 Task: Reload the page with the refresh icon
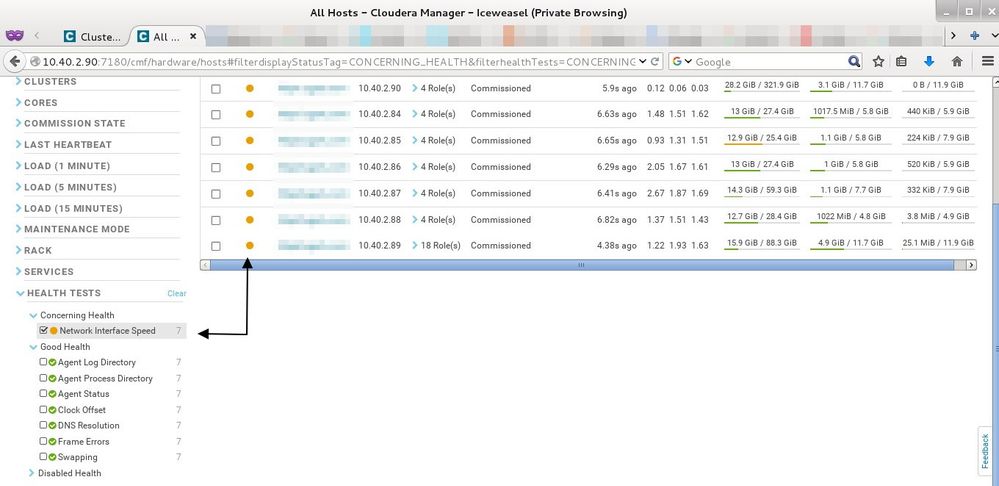(x=654, y=62)
